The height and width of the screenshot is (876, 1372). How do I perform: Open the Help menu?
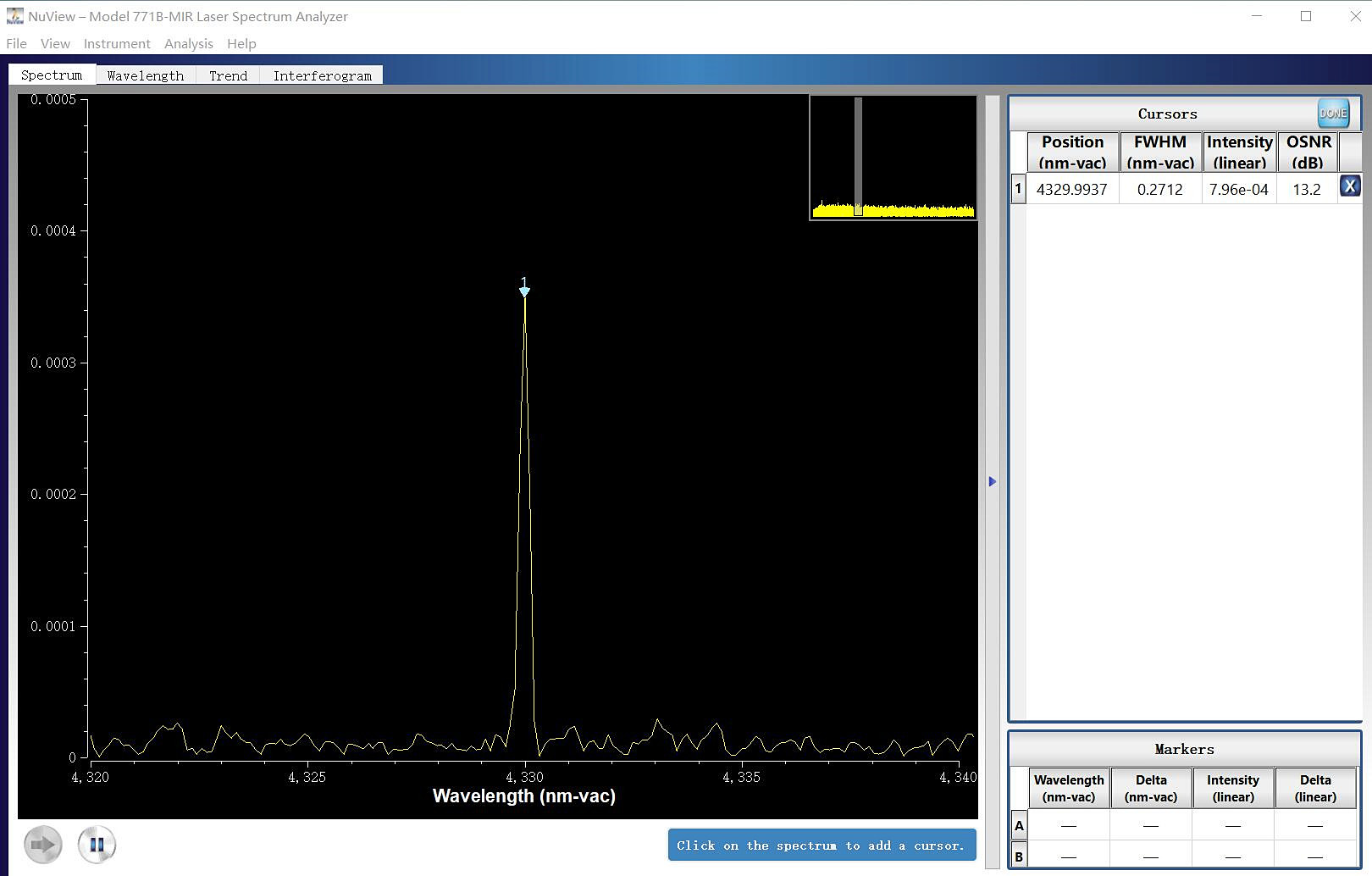[241, 43]
